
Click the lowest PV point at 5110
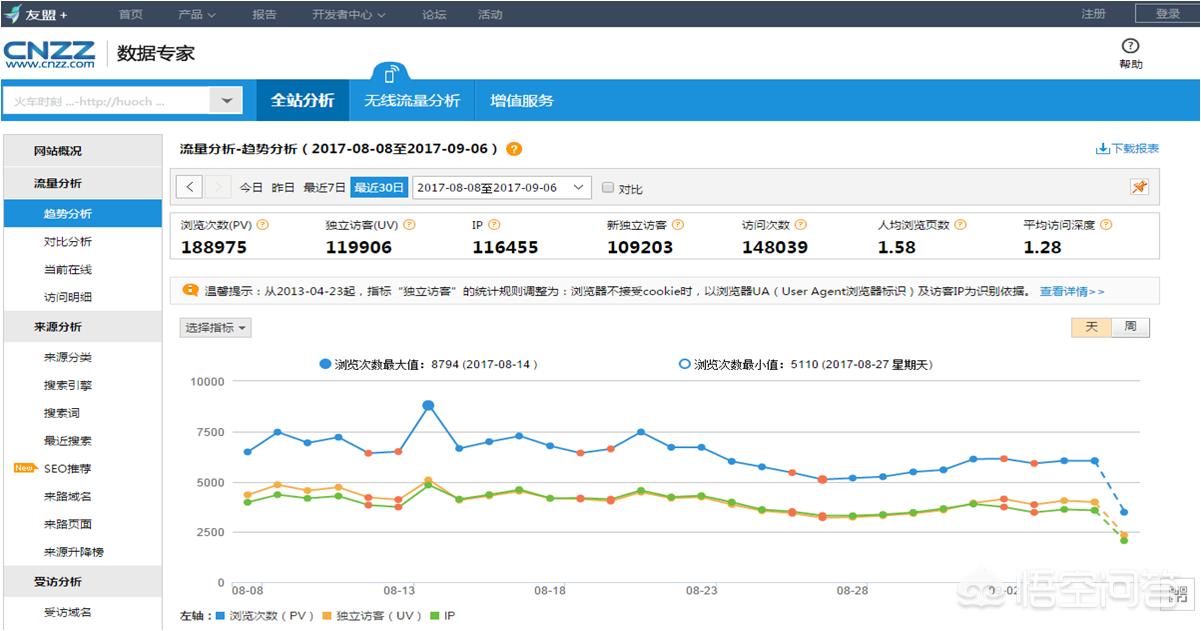pyautogui.click(x=823, y=479)
